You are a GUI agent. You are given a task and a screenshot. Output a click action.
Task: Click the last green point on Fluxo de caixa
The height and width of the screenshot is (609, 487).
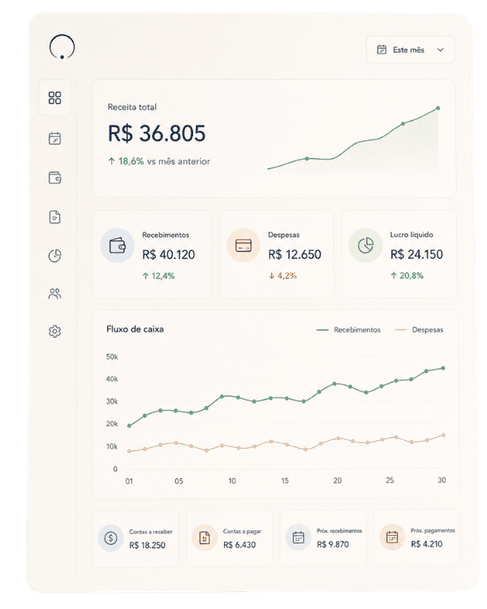tap(443, 368)
